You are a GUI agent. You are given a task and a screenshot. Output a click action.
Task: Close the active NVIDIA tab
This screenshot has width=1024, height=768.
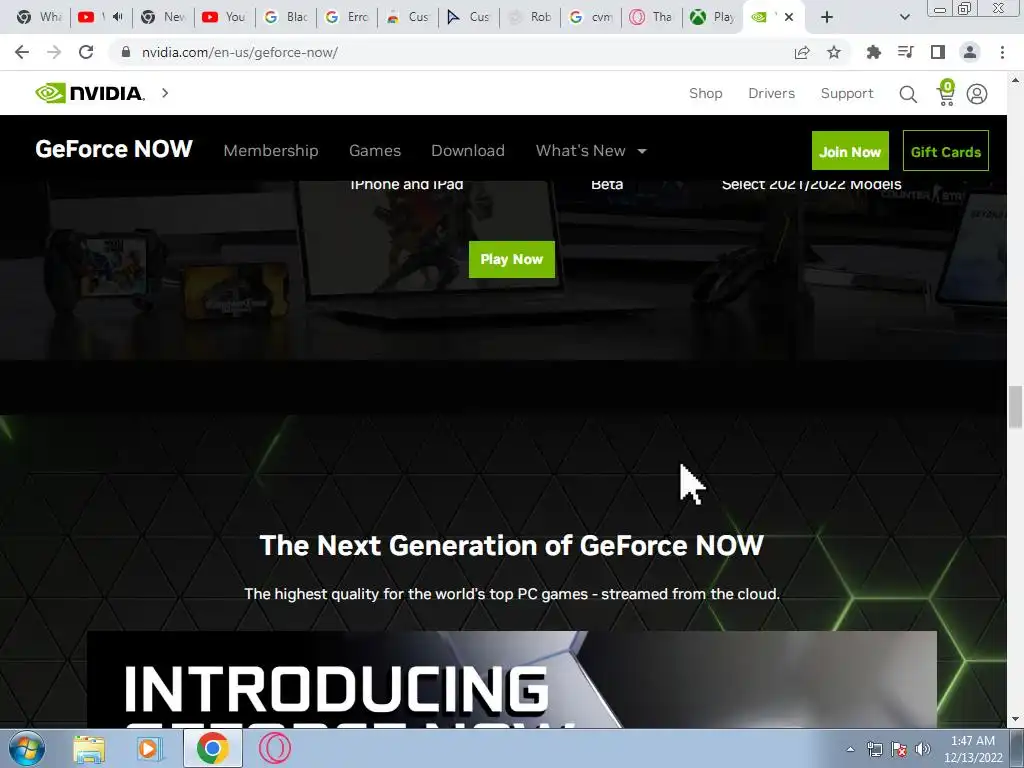789,17
